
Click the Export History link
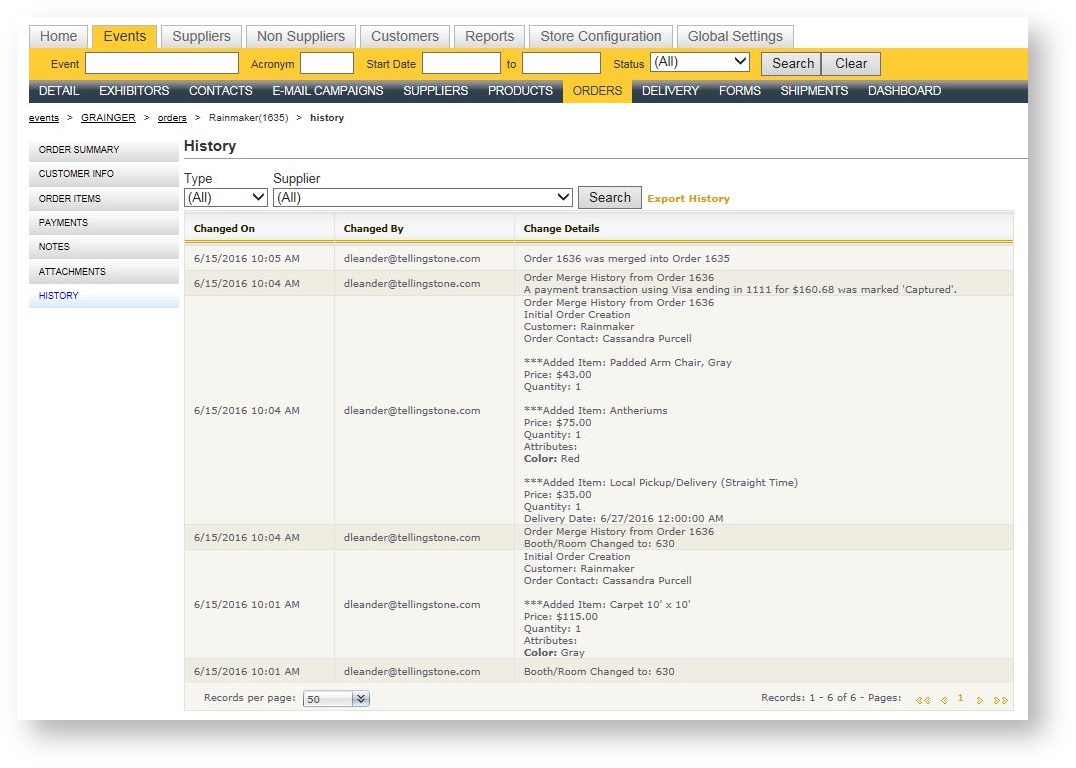point(688,199)
